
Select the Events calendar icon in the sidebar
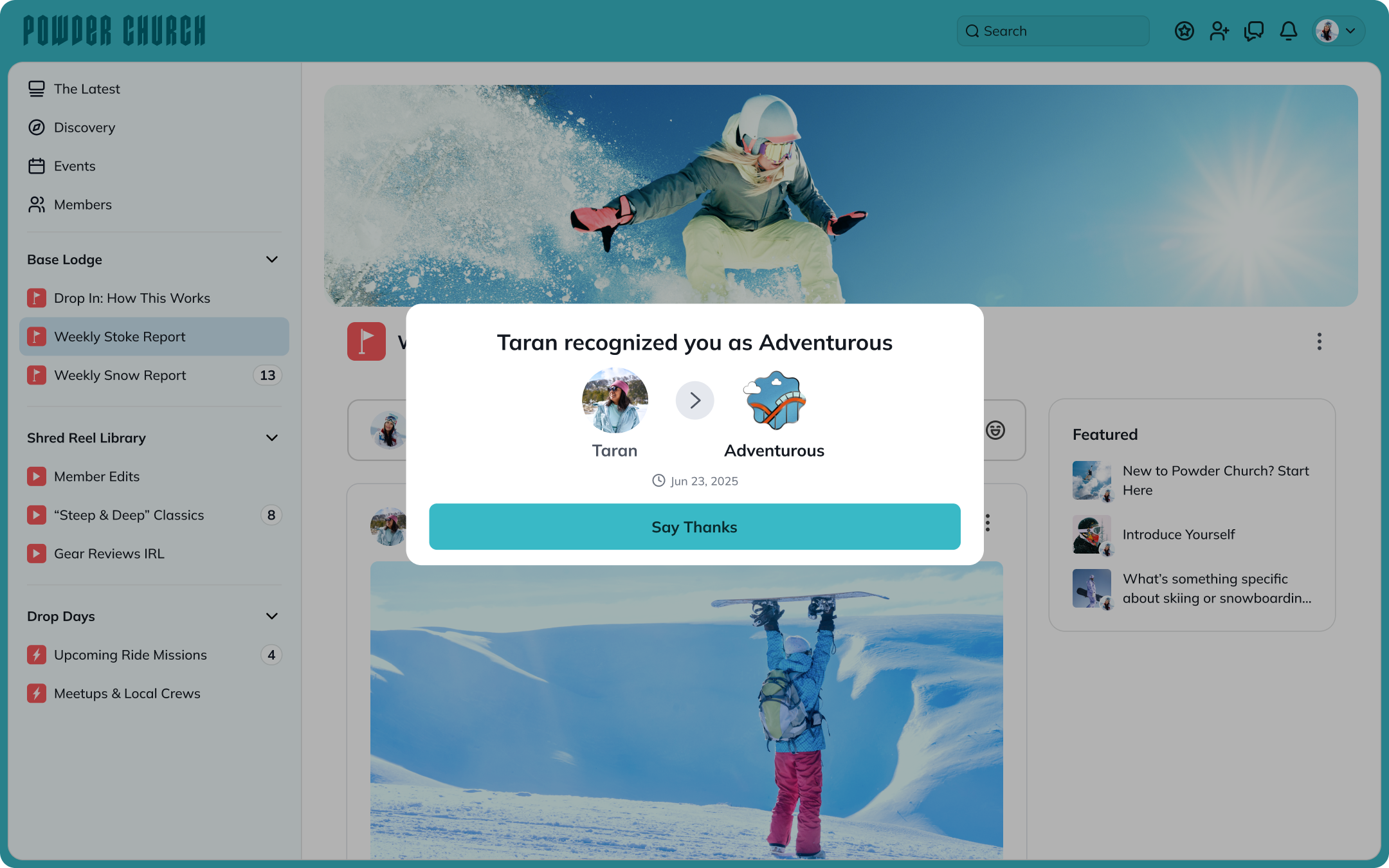(37, 165)
